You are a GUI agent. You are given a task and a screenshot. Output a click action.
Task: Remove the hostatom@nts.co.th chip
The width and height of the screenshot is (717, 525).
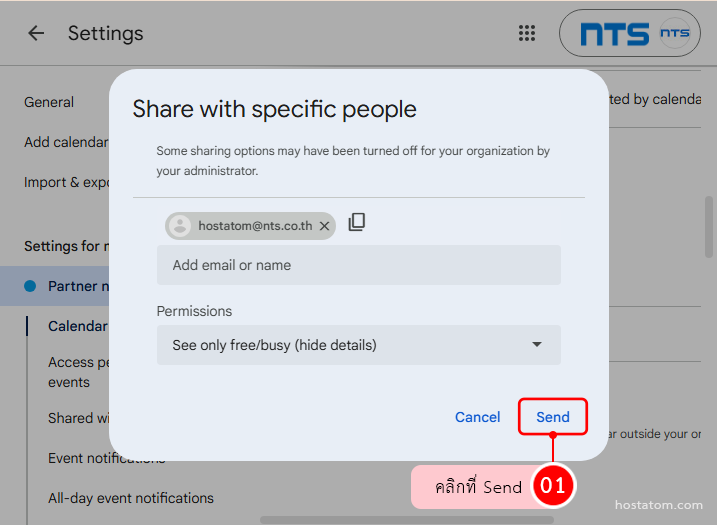tap(324, 226)
